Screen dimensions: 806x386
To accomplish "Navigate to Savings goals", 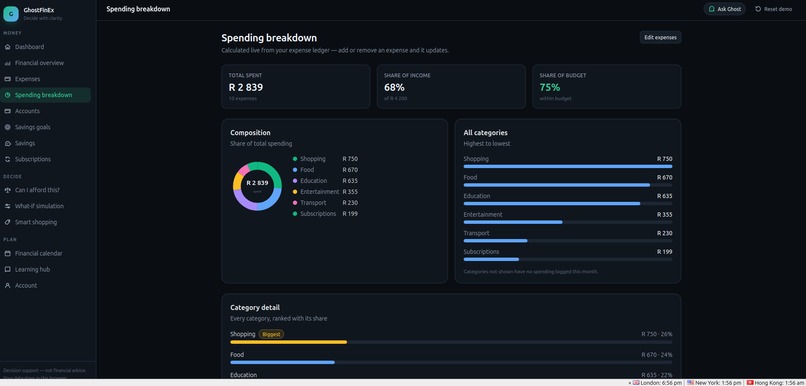I will (46, 127).
